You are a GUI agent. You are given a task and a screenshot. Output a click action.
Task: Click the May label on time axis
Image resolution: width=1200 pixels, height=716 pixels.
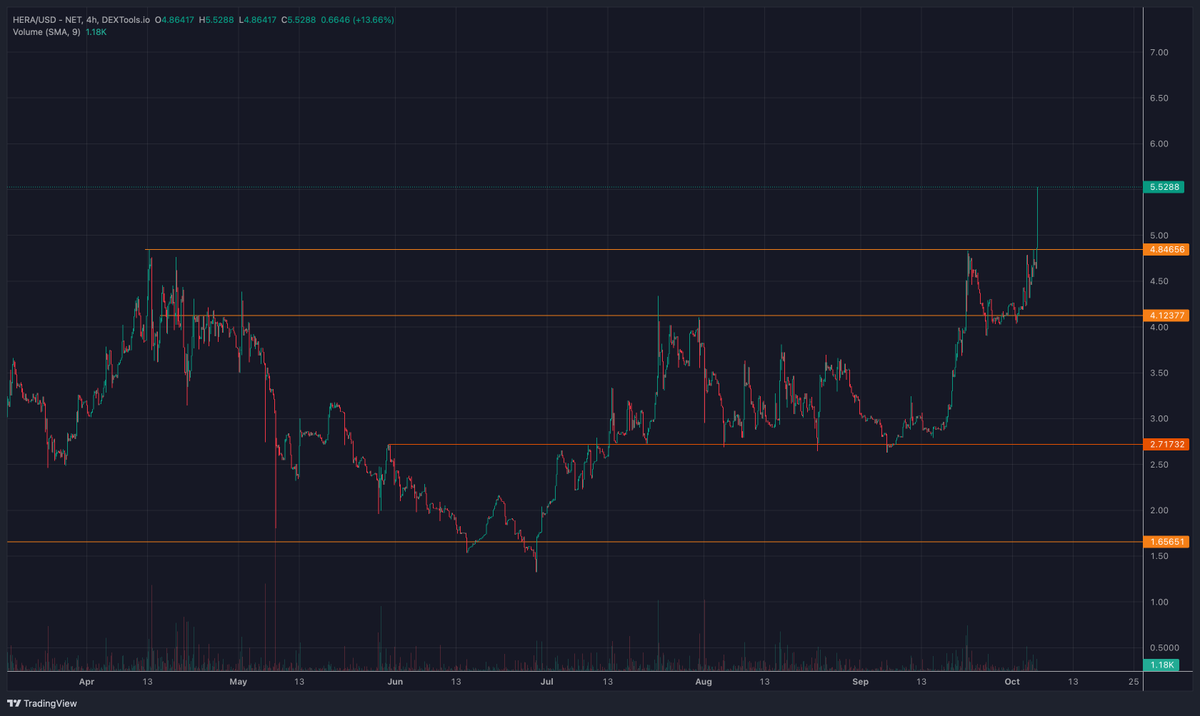[x=238, y=681]
